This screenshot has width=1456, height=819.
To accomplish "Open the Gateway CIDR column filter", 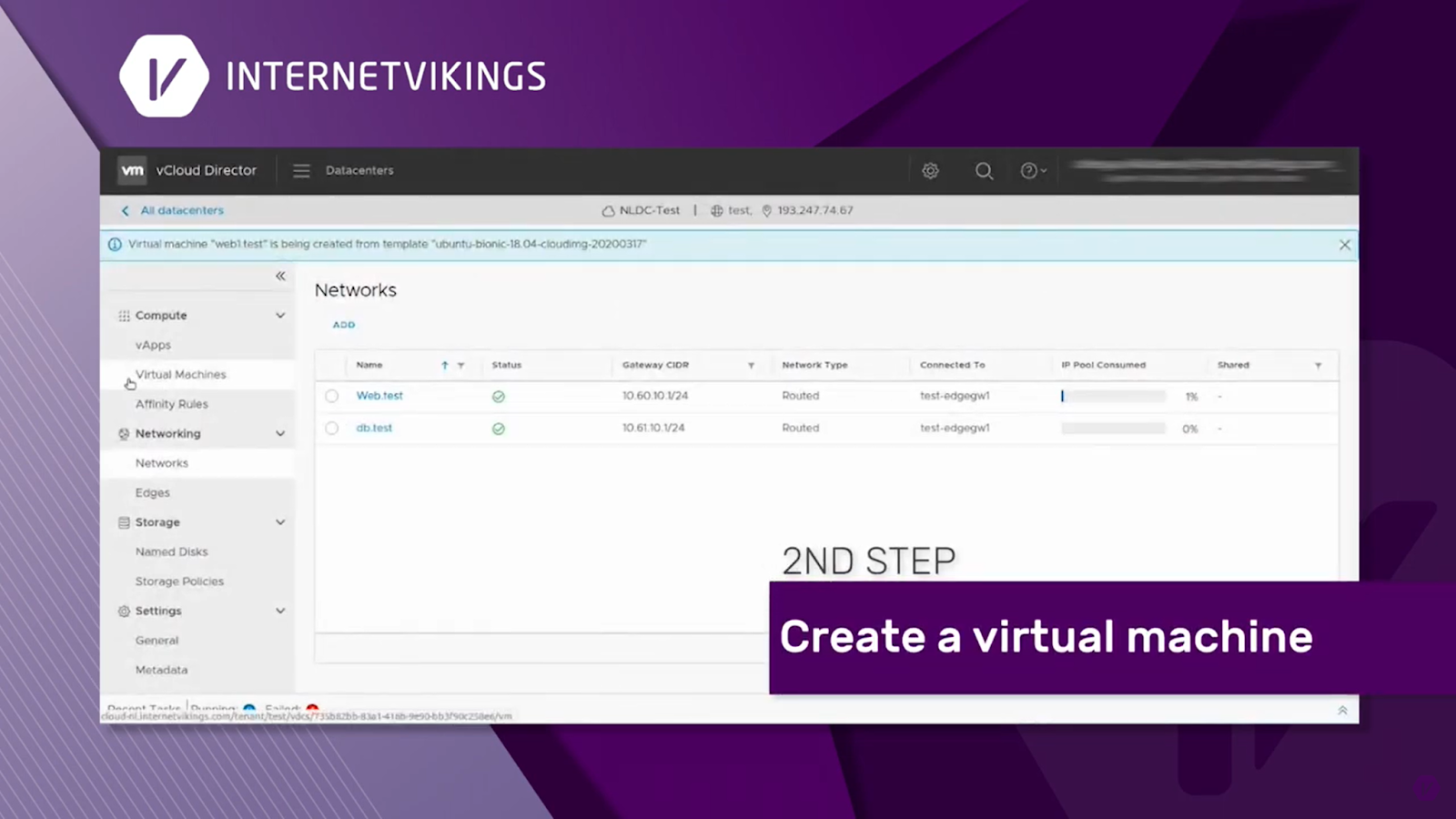I will [x=751, y=366].
